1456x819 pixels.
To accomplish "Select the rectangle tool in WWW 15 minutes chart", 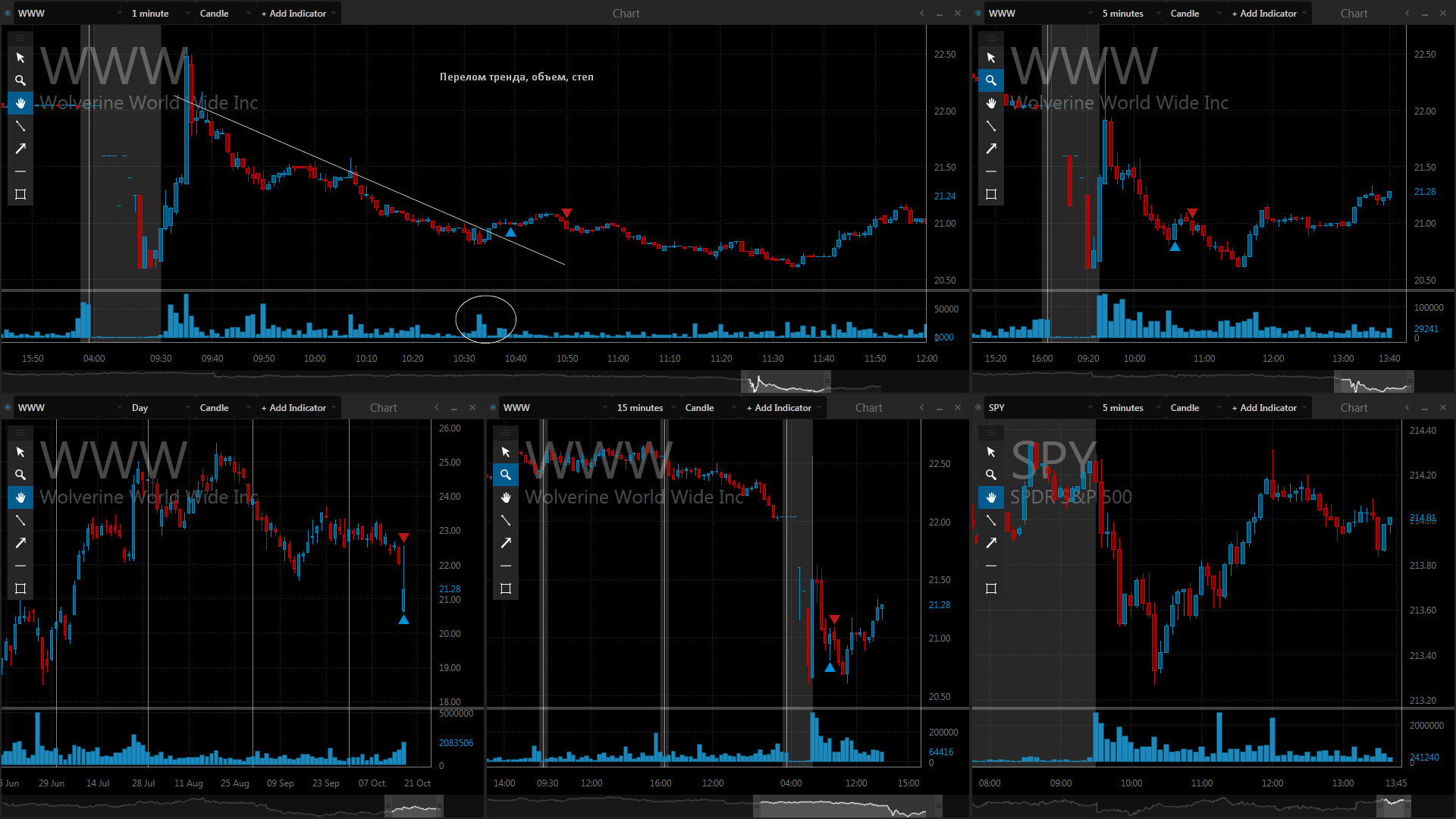I will [506, 588].
